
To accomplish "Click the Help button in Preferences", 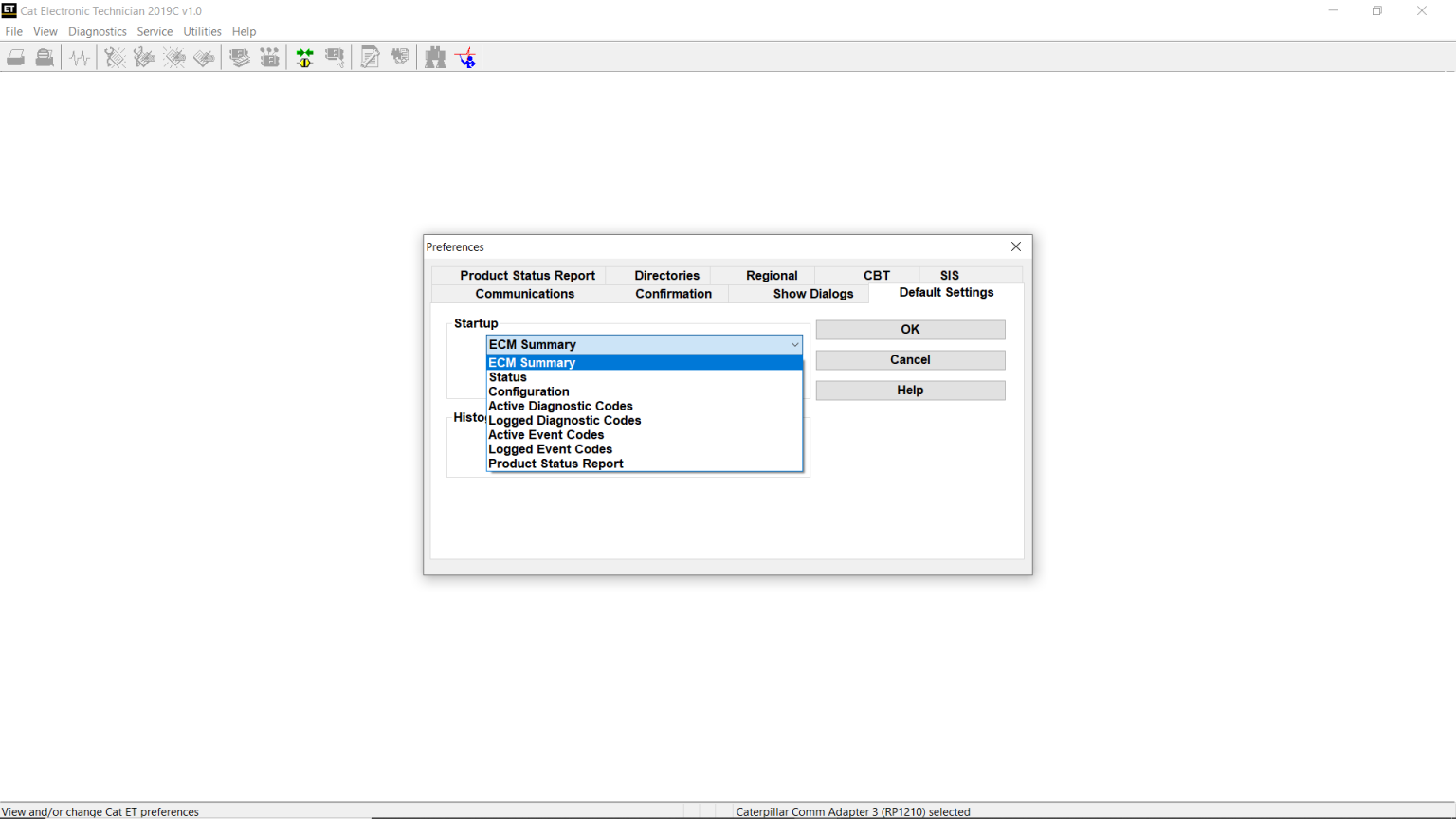I will pos(909,390).
